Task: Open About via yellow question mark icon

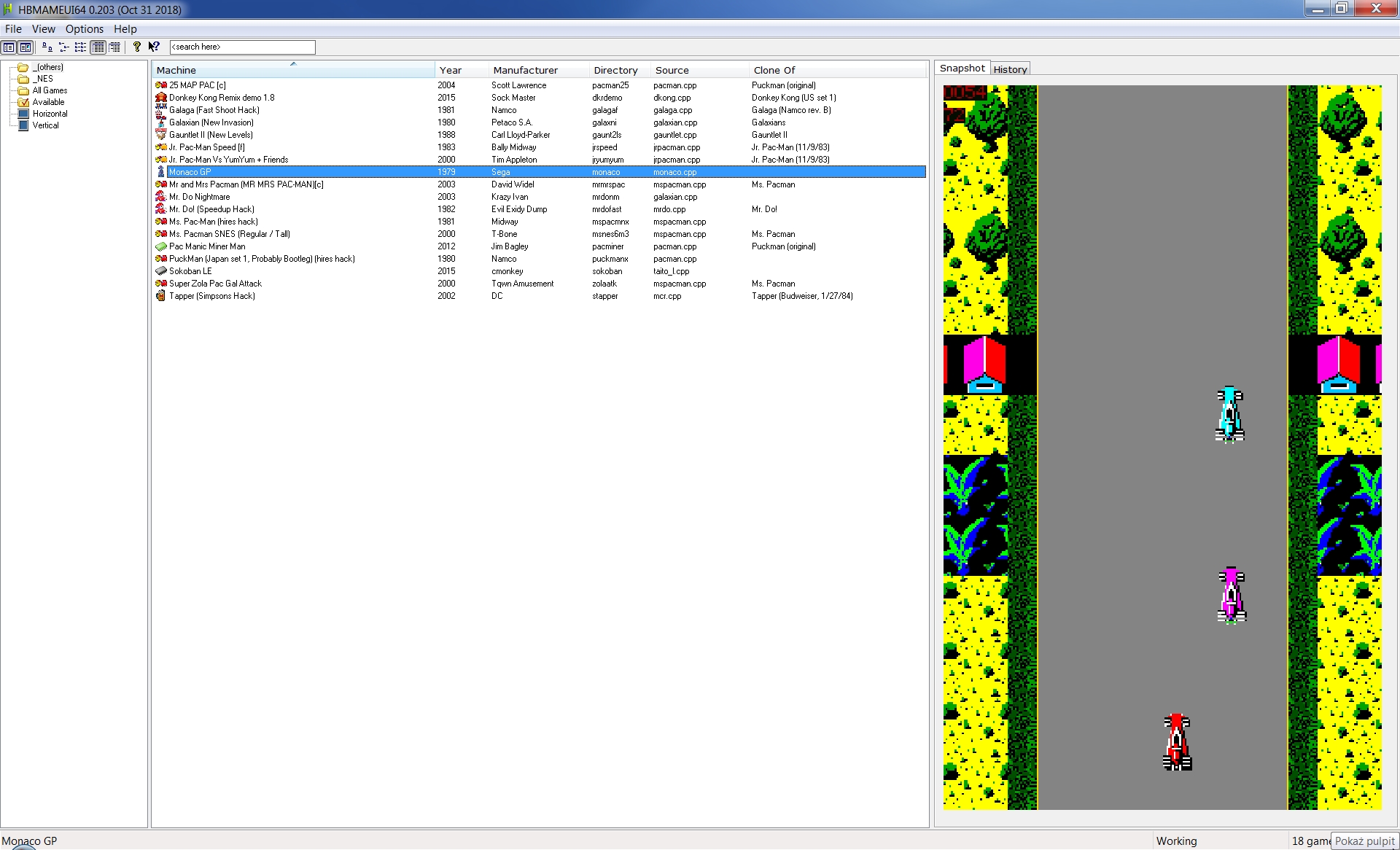Action: [136, 47]
